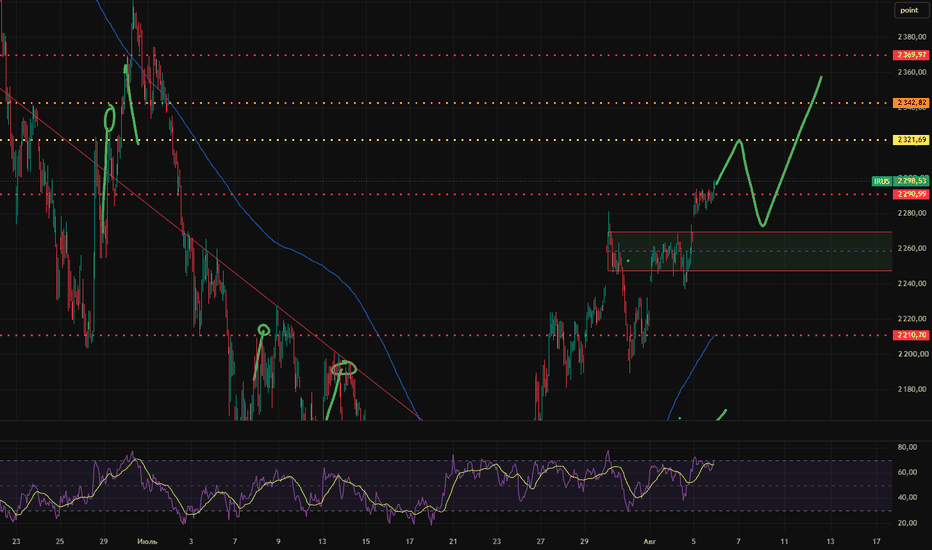932x550 pixels.
Task: Click the 15 date label
Action: tap(366, 542)
